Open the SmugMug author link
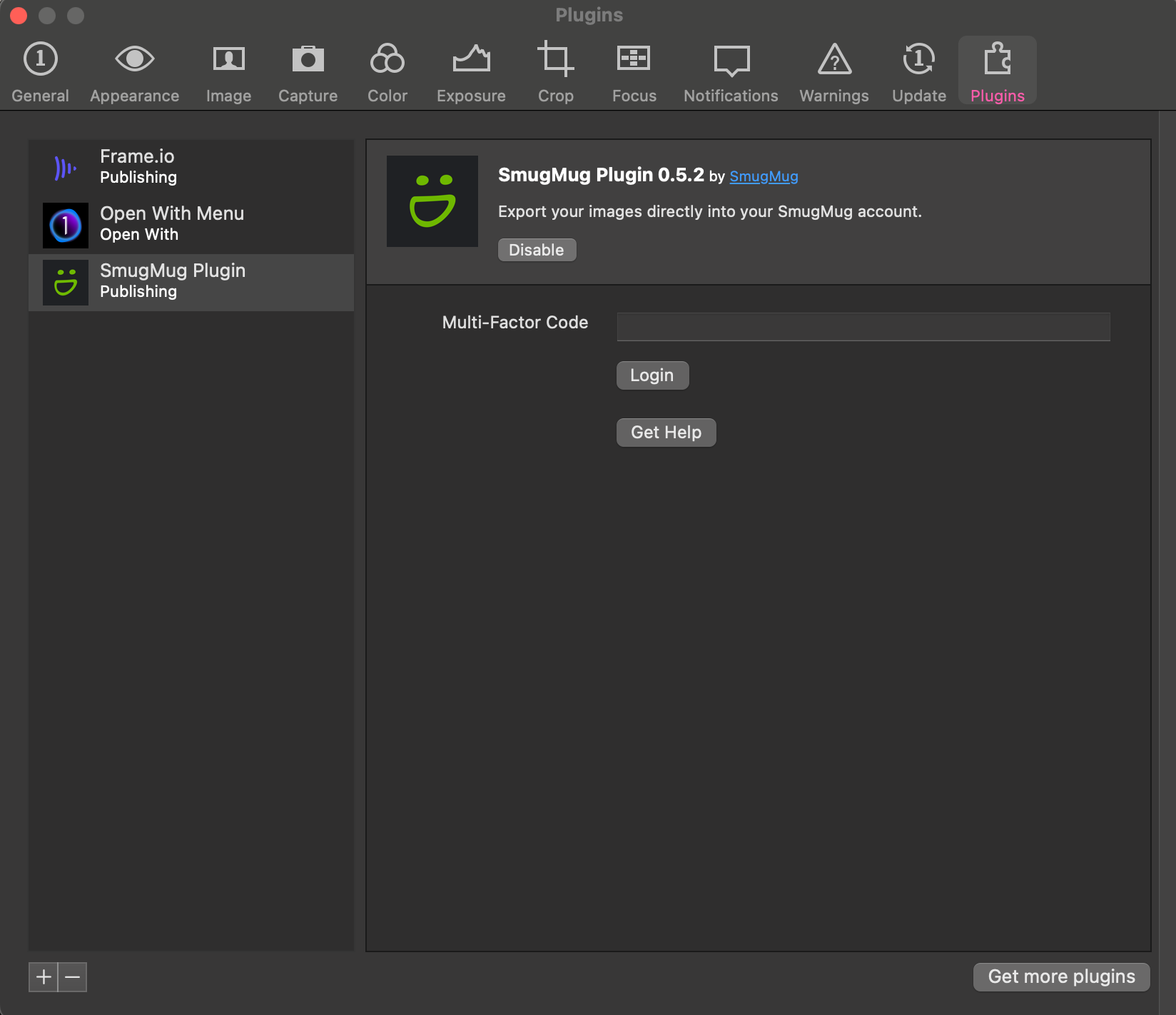 pyautogui.click(x=764, y=176)
